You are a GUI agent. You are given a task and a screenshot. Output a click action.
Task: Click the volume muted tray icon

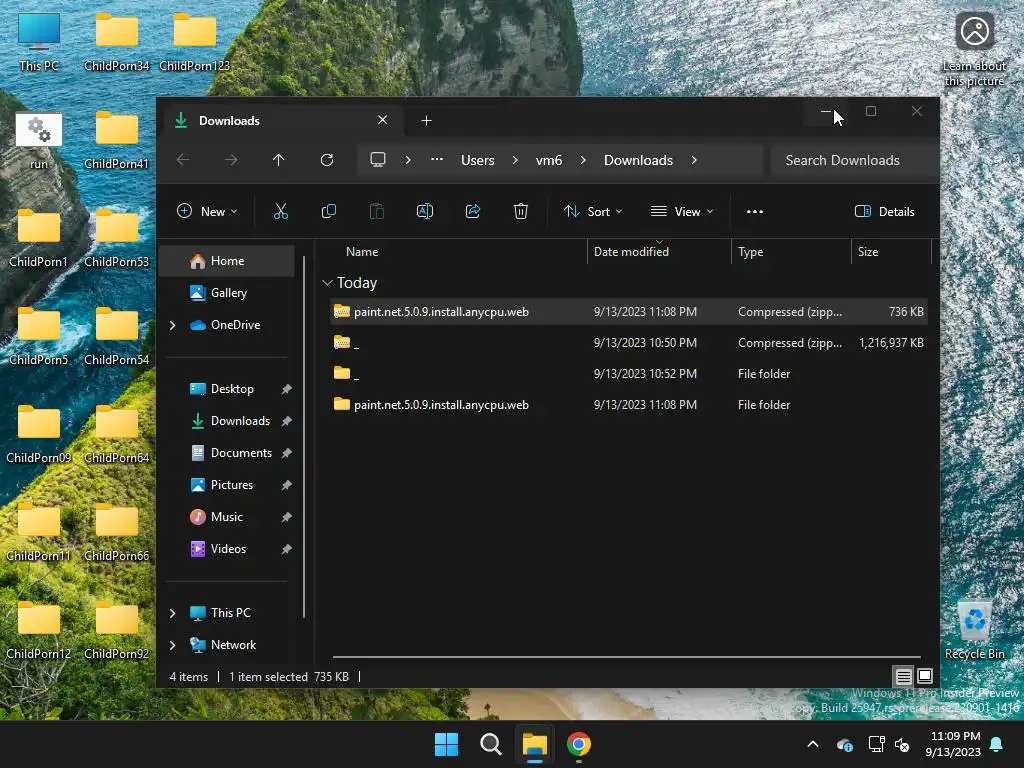coord(903,744)
